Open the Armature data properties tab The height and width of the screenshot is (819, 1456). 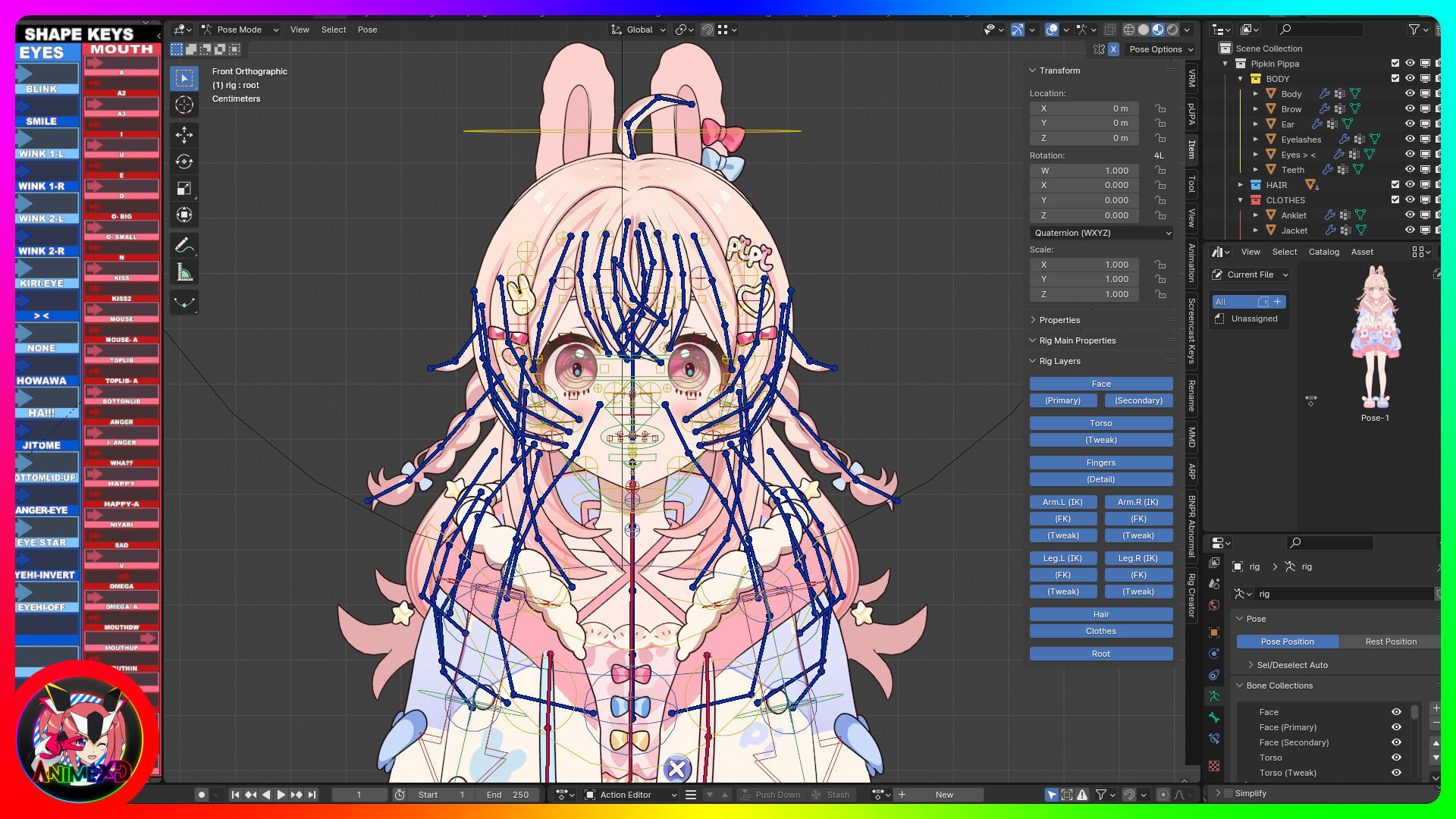point(1214,696)
